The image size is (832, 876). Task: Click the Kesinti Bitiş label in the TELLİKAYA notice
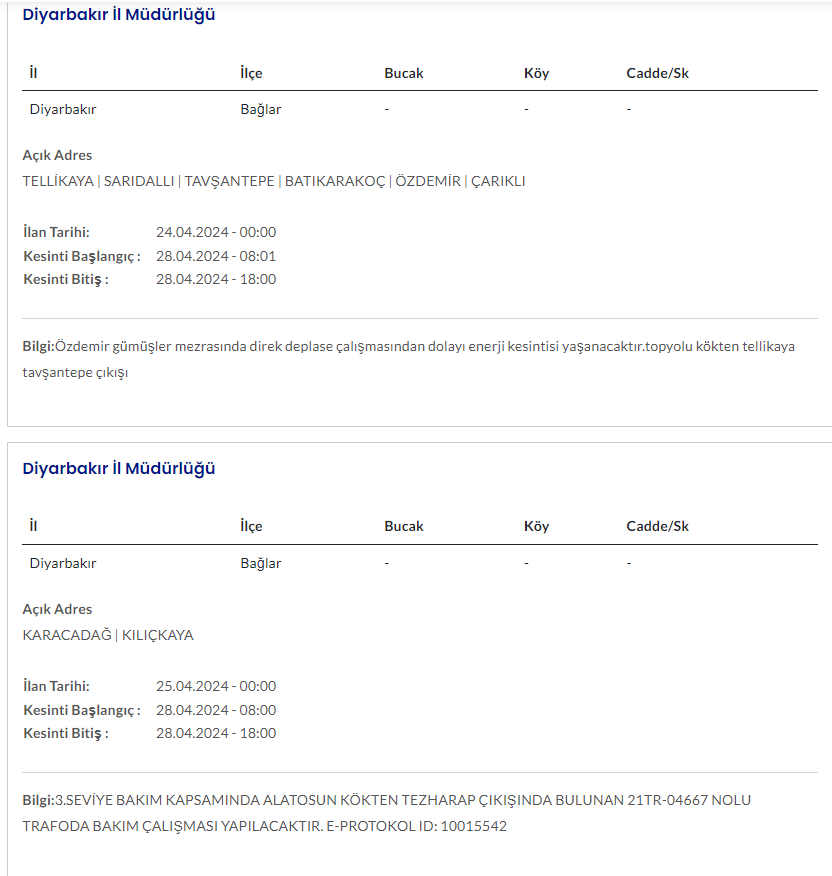click(x=66, y=279)
